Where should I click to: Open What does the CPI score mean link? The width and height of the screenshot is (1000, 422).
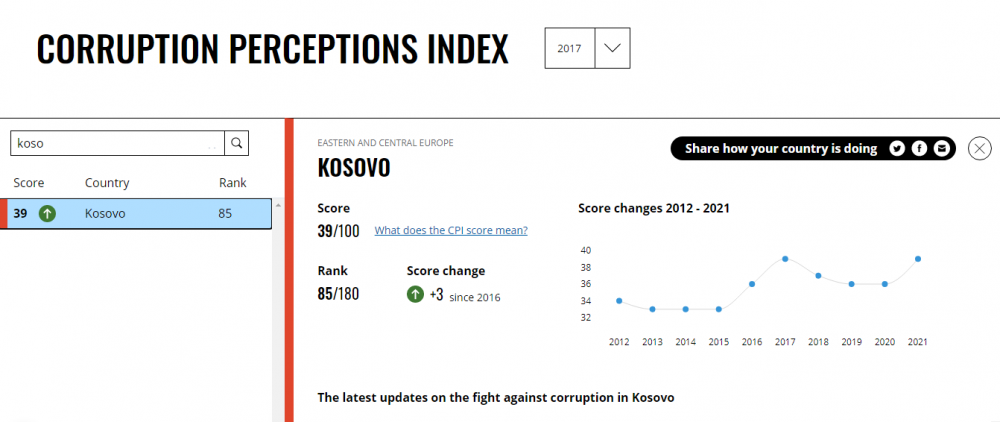coord(451,230)
